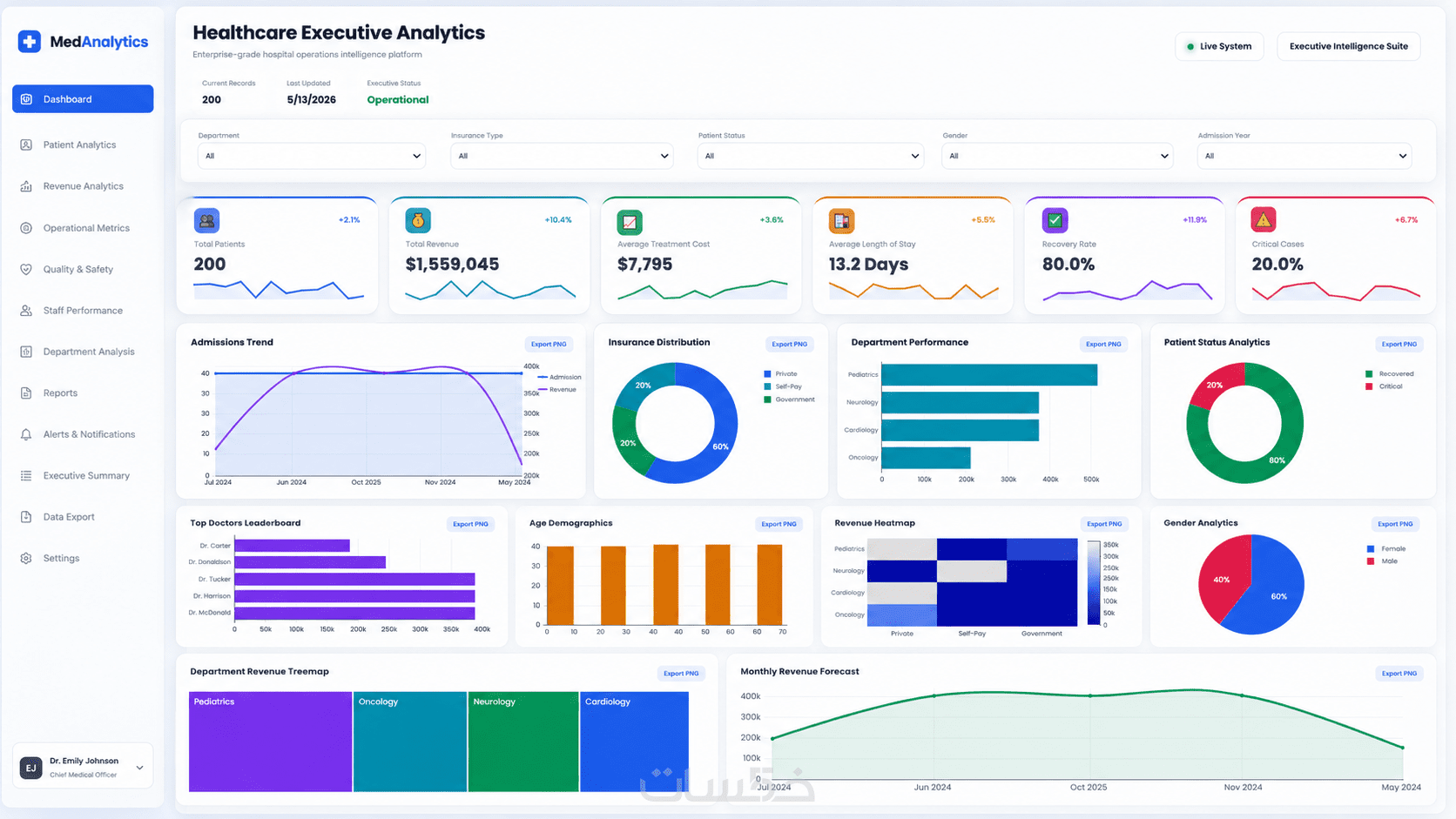
Task: Open Revenue Analytics in the sidebar
Action: point(83,186)
